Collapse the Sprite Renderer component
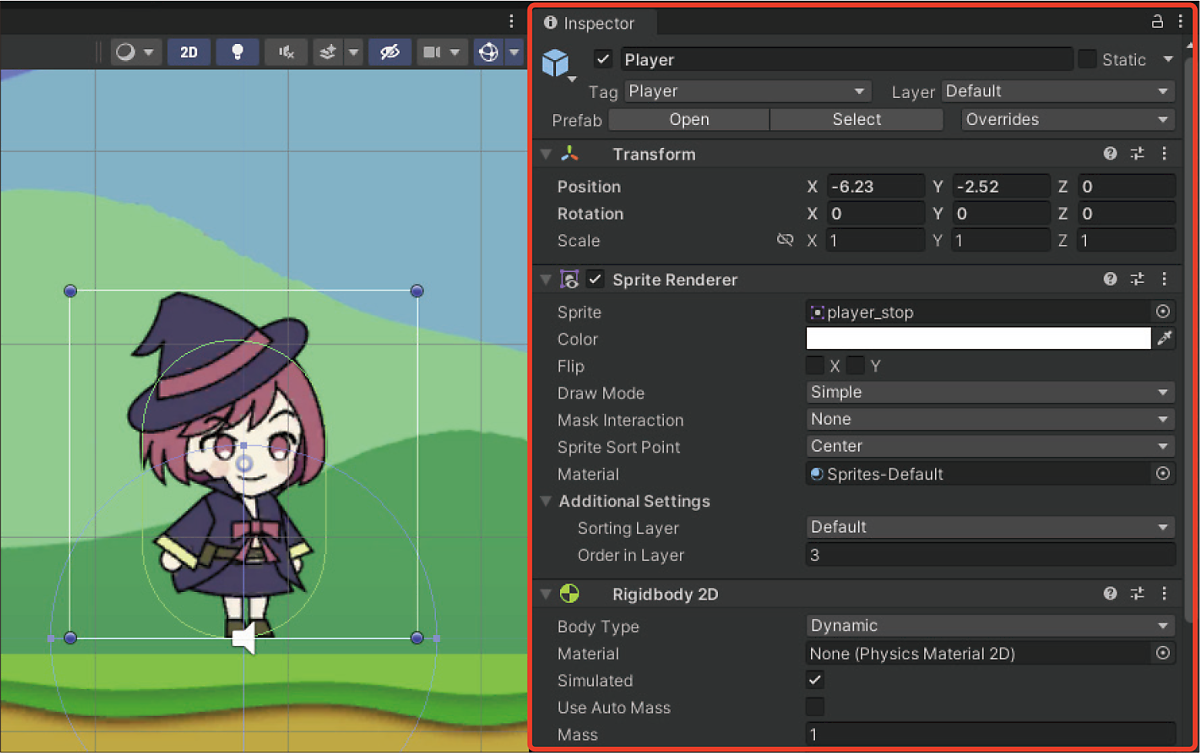The image size is (1200, 753). tap(546, 280)
